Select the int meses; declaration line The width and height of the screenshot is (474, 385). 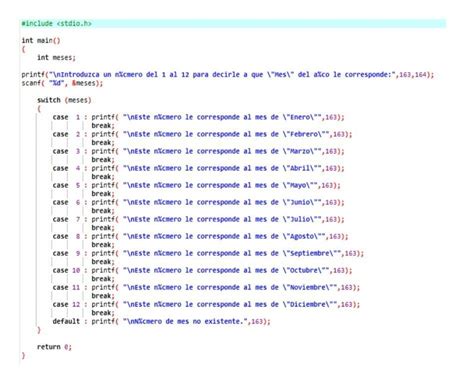coord(56,58)
